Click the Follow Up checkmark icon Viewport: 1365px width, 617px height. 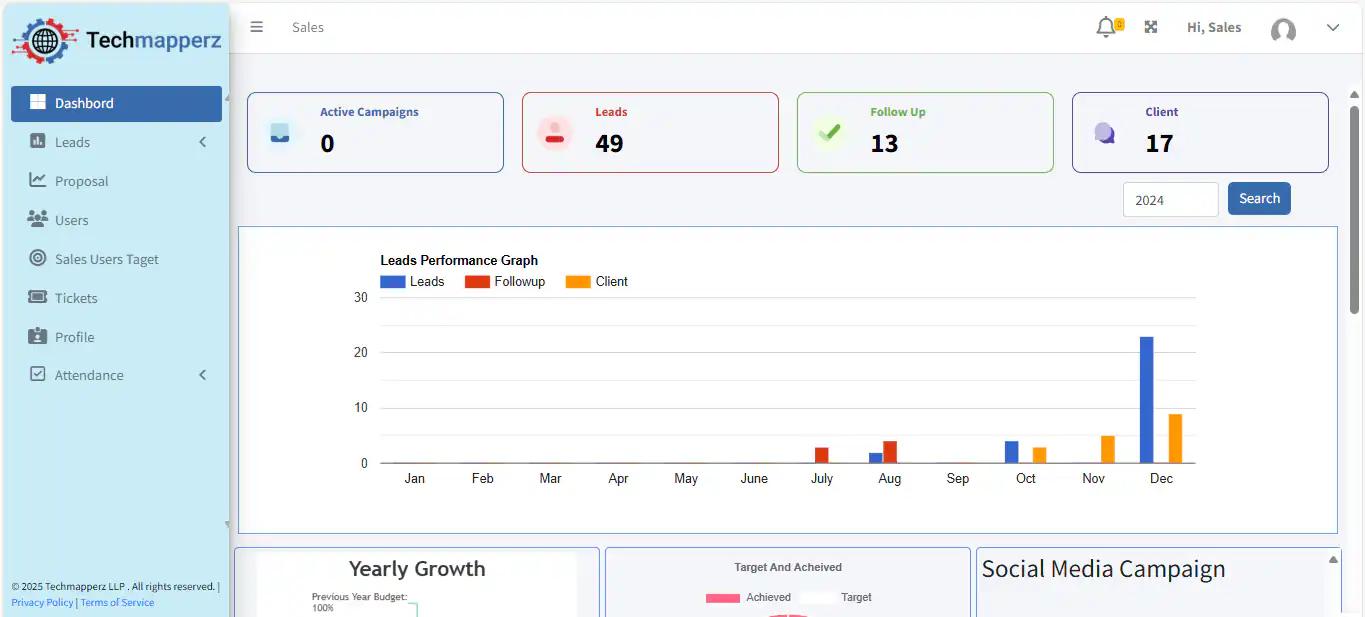pyautogui.click(x=829, y=132)
